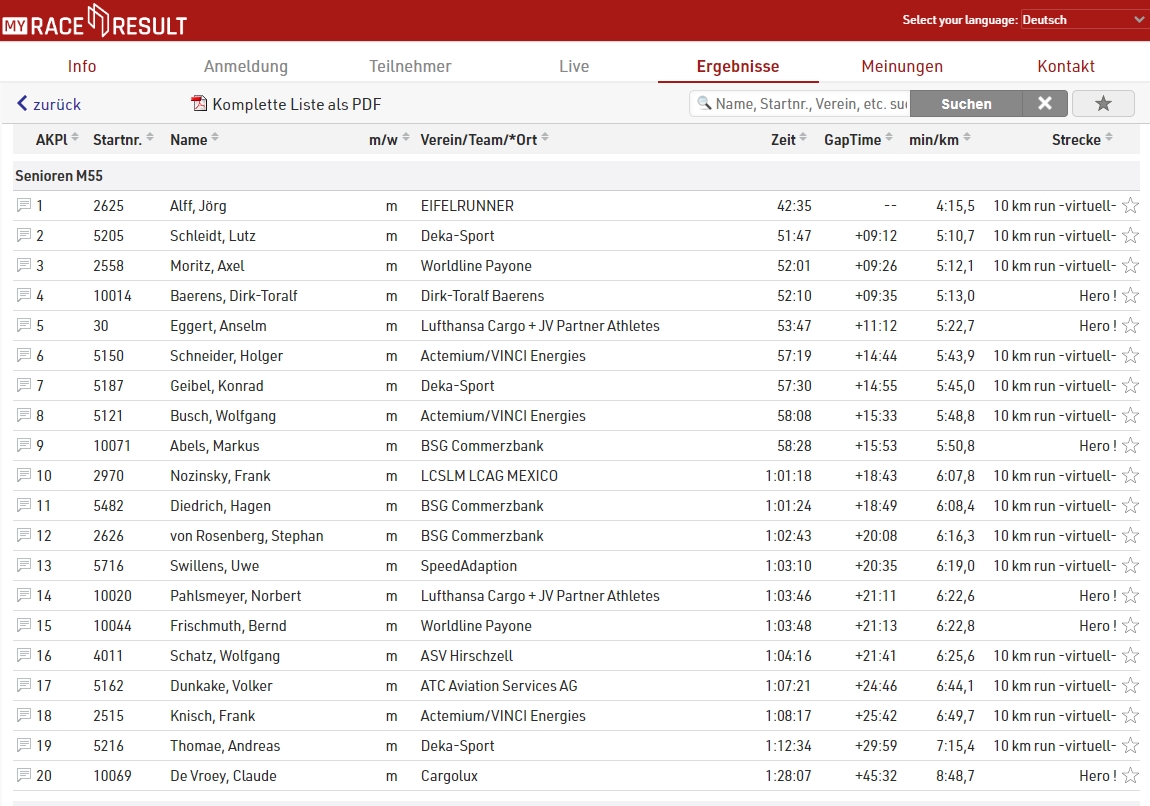Viewport: 1150px width, 806px height.
Task: Open the language selection dropdown
Action: click(1083, 20)
